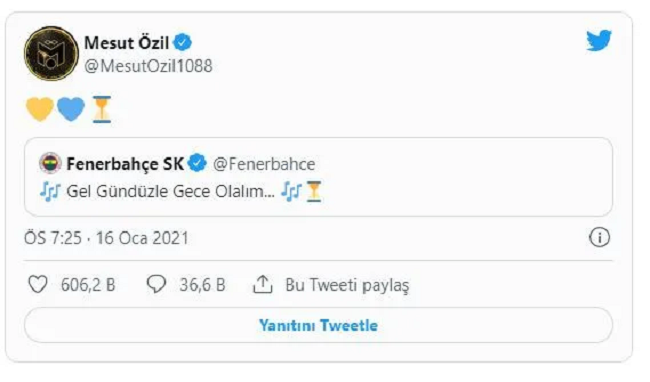Click the verified badge beside Mesut Özil
This screenshot has width=650, height=382.
coord(182,42)
